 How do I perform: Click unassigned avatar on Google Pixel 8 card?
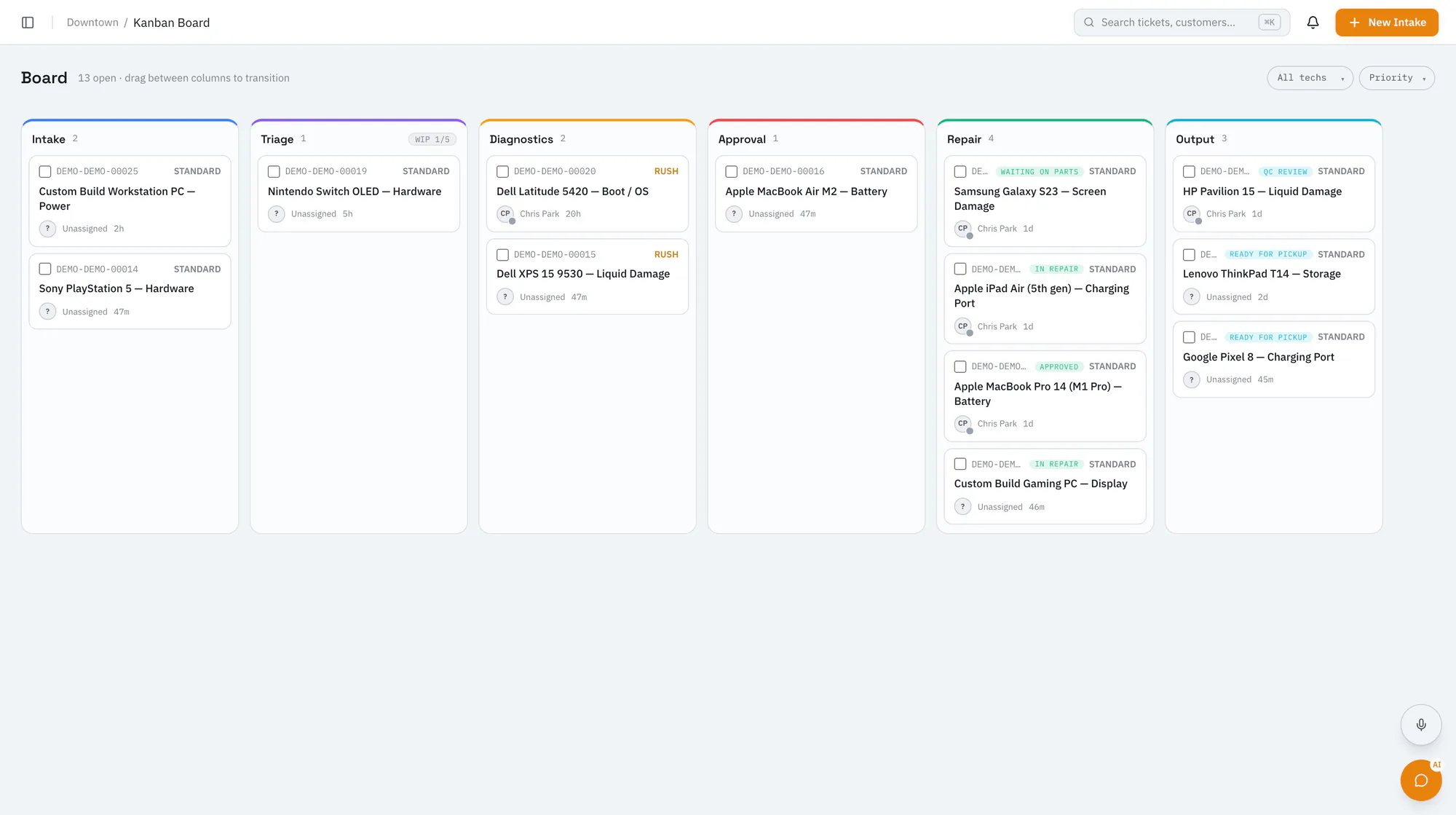pyautogui.click(x=1192, y=379)
